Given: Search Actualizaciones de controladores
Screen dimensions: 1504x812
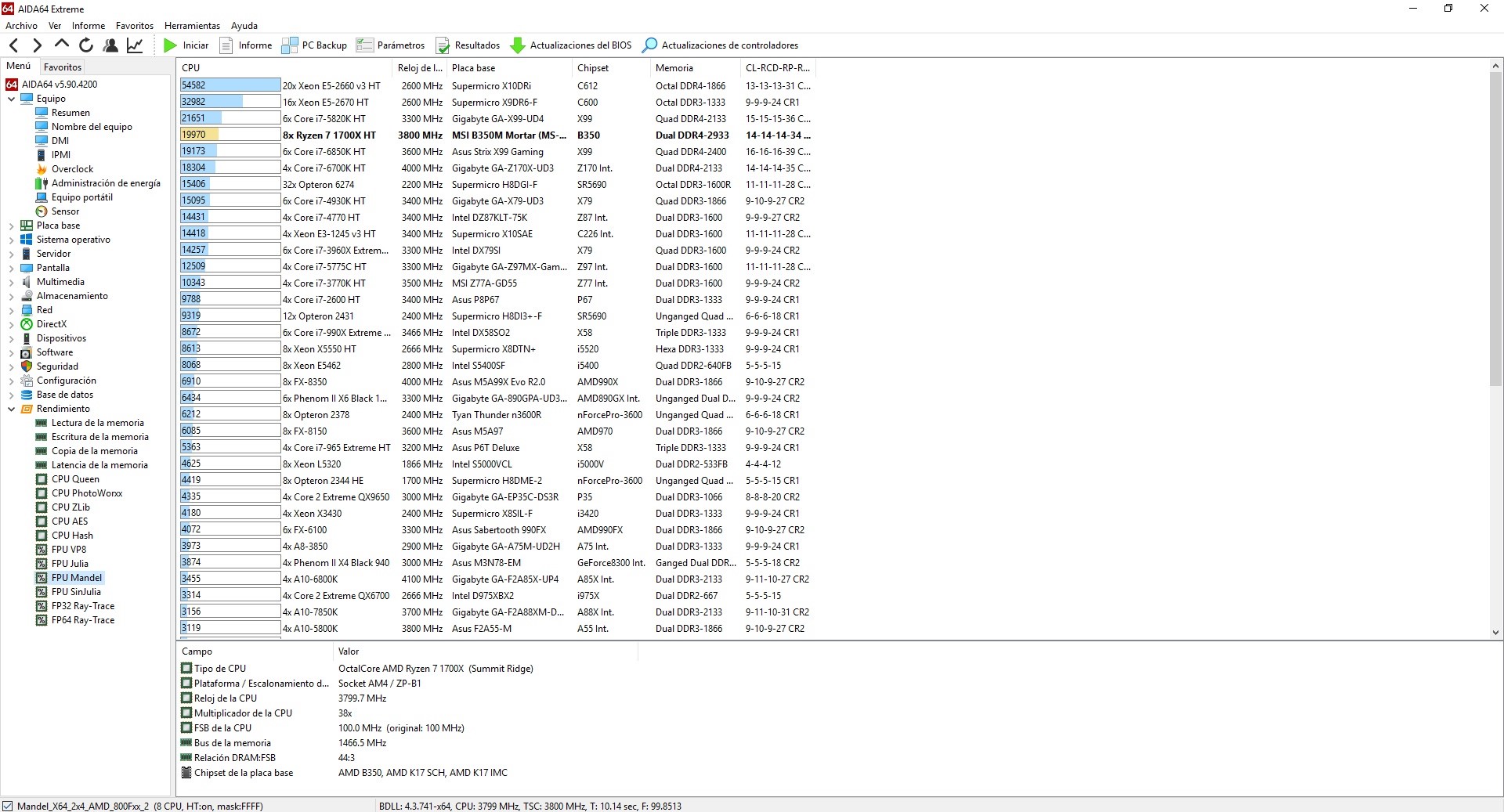Looking at the screenshot, I should (x=720, y=45).
